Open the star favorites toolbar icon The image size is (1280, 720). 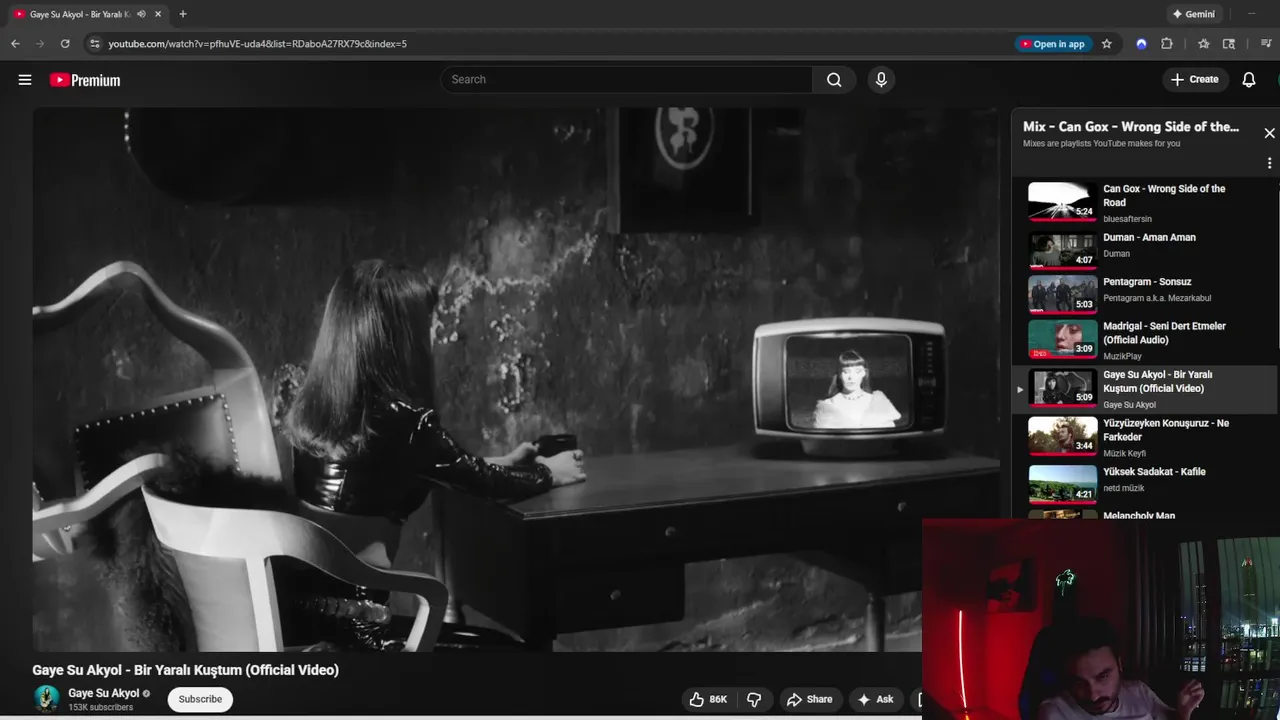[x=1203, y=44]
